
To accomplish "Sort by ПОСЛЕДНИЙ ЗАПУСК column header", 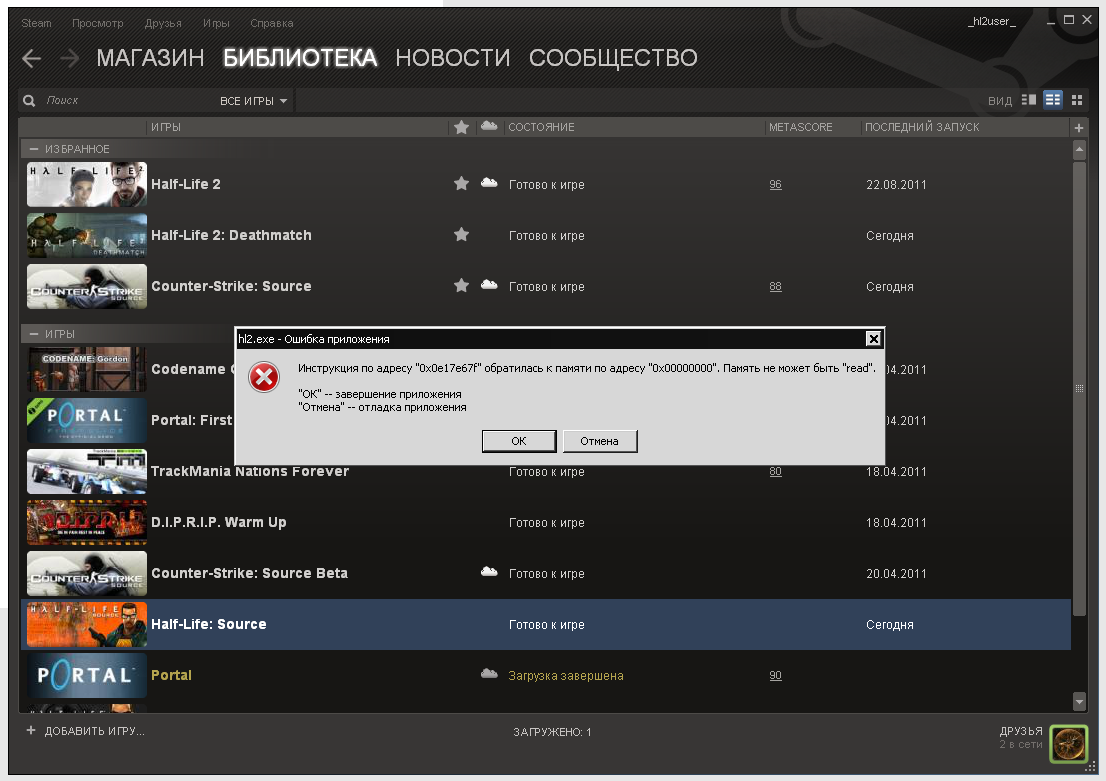I will 922,127.
